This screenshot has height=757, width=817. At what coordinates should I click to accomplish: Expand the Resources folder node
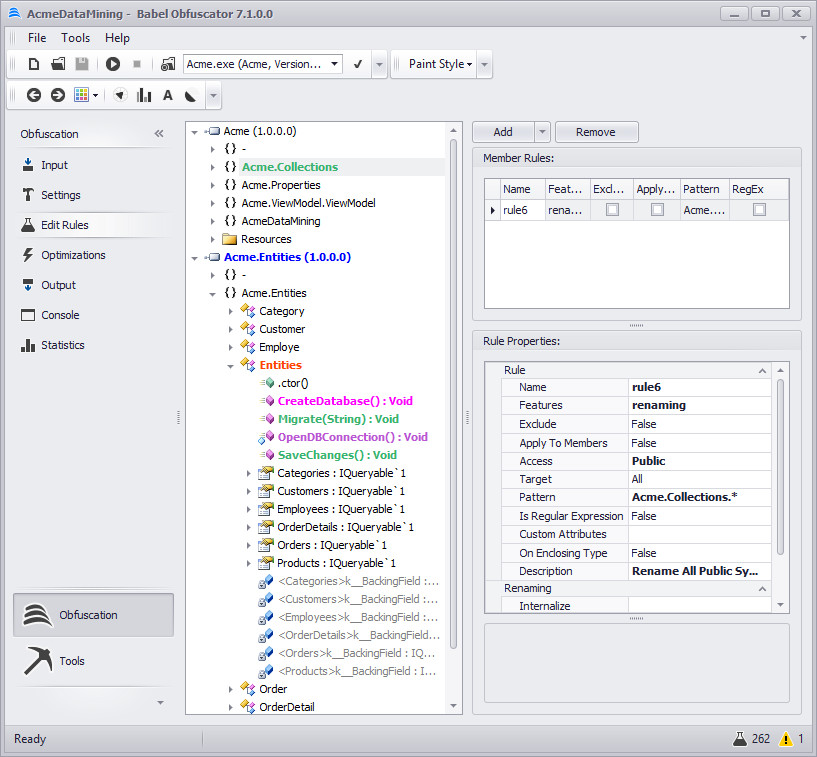213,240
